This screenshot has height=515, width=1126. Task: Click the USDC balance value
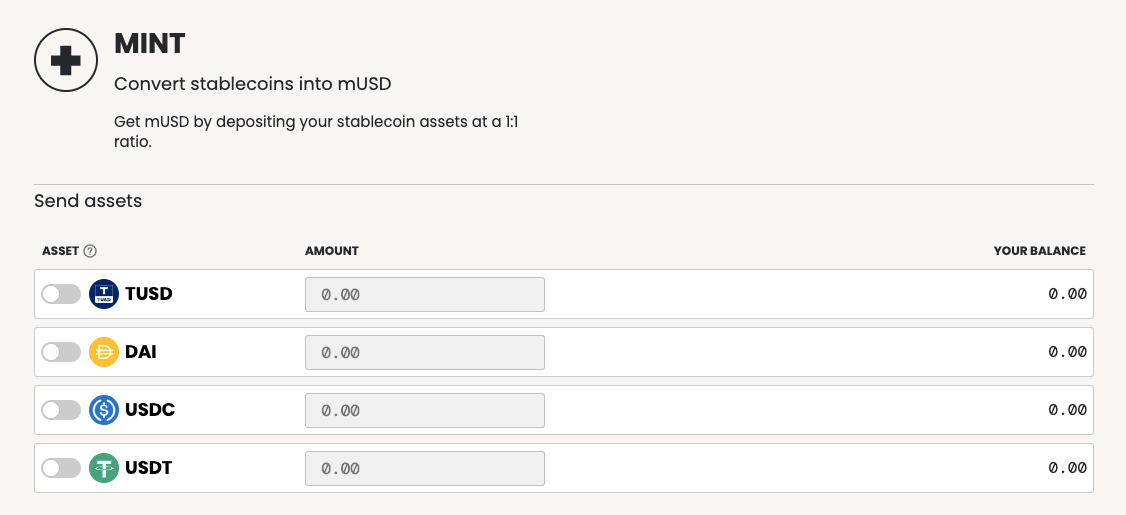(x=1067, y=410)
